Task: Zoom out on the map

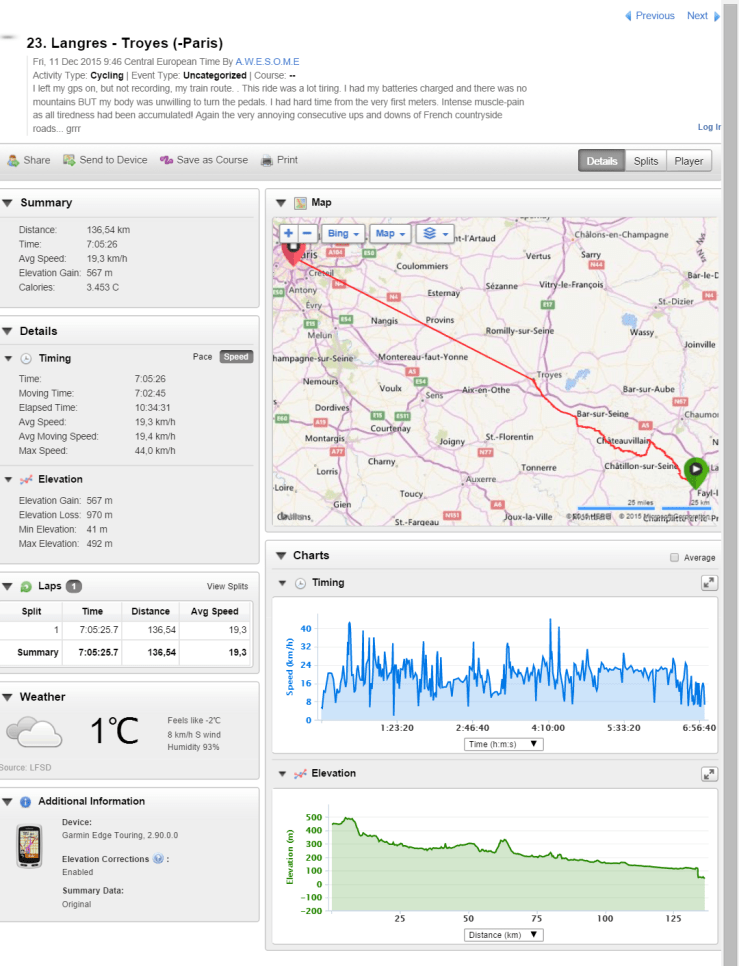Action: coord(307,233)
